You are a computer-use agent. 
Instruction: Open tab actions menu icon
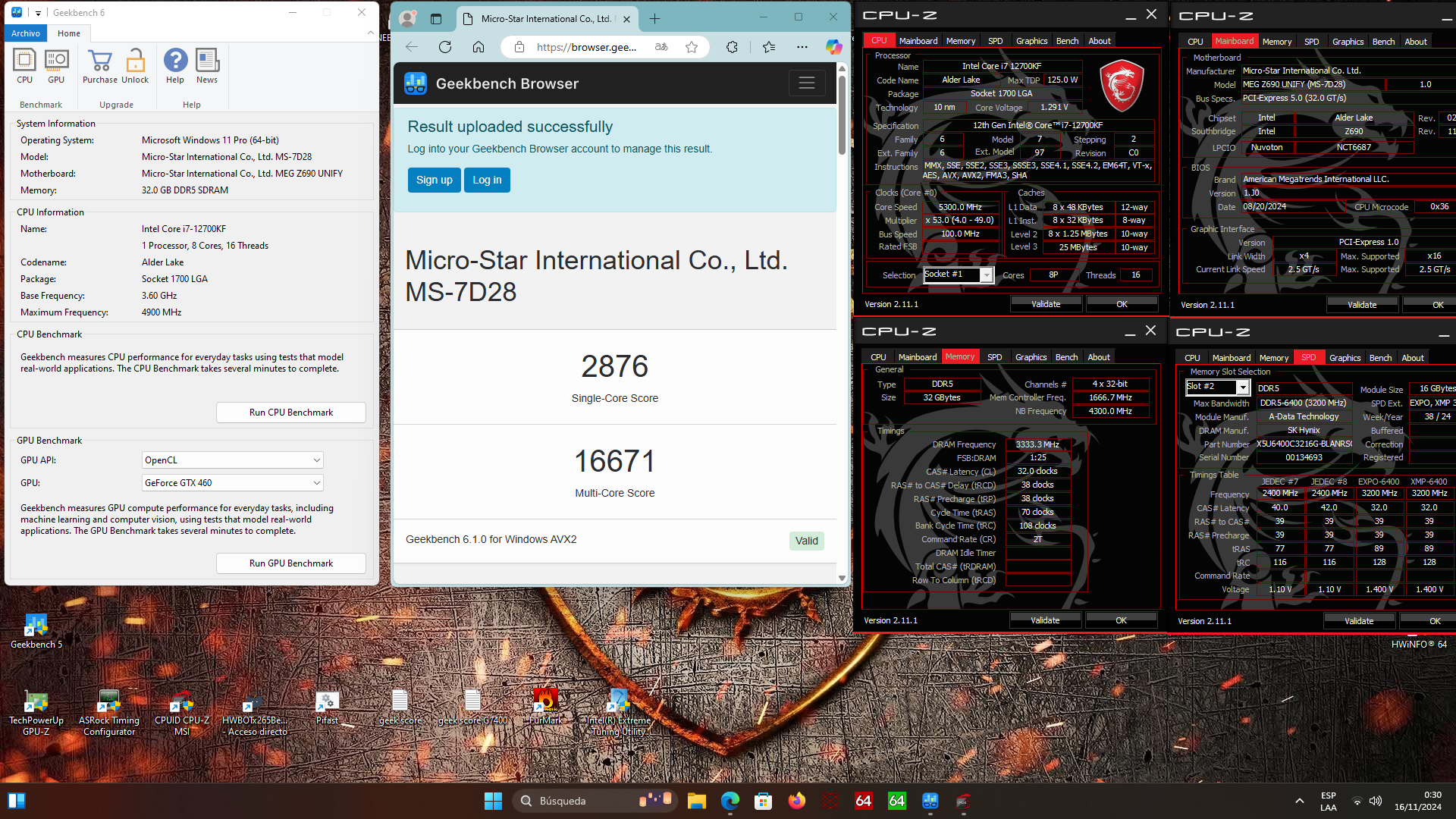[436, 18]
